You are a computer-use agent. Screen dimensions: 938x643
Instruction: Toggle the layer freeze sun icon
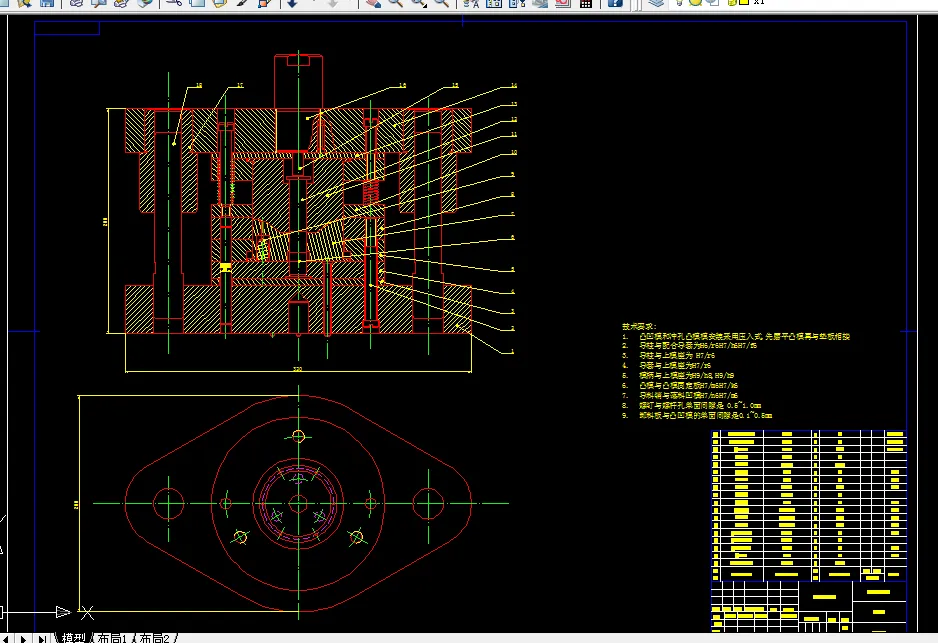tap(695, 2)
